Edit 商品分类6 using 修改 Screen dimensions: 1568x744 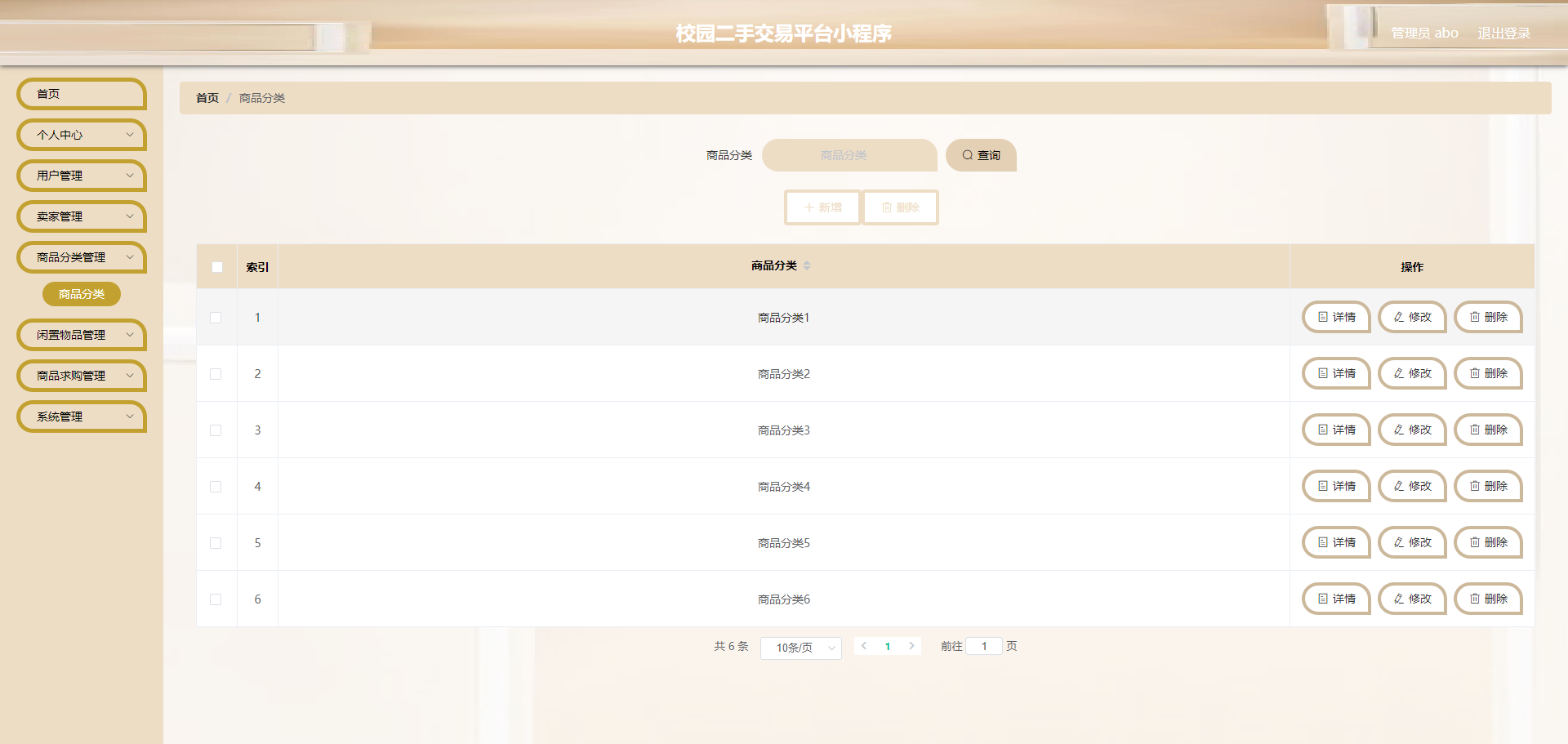click(1412, 599)
